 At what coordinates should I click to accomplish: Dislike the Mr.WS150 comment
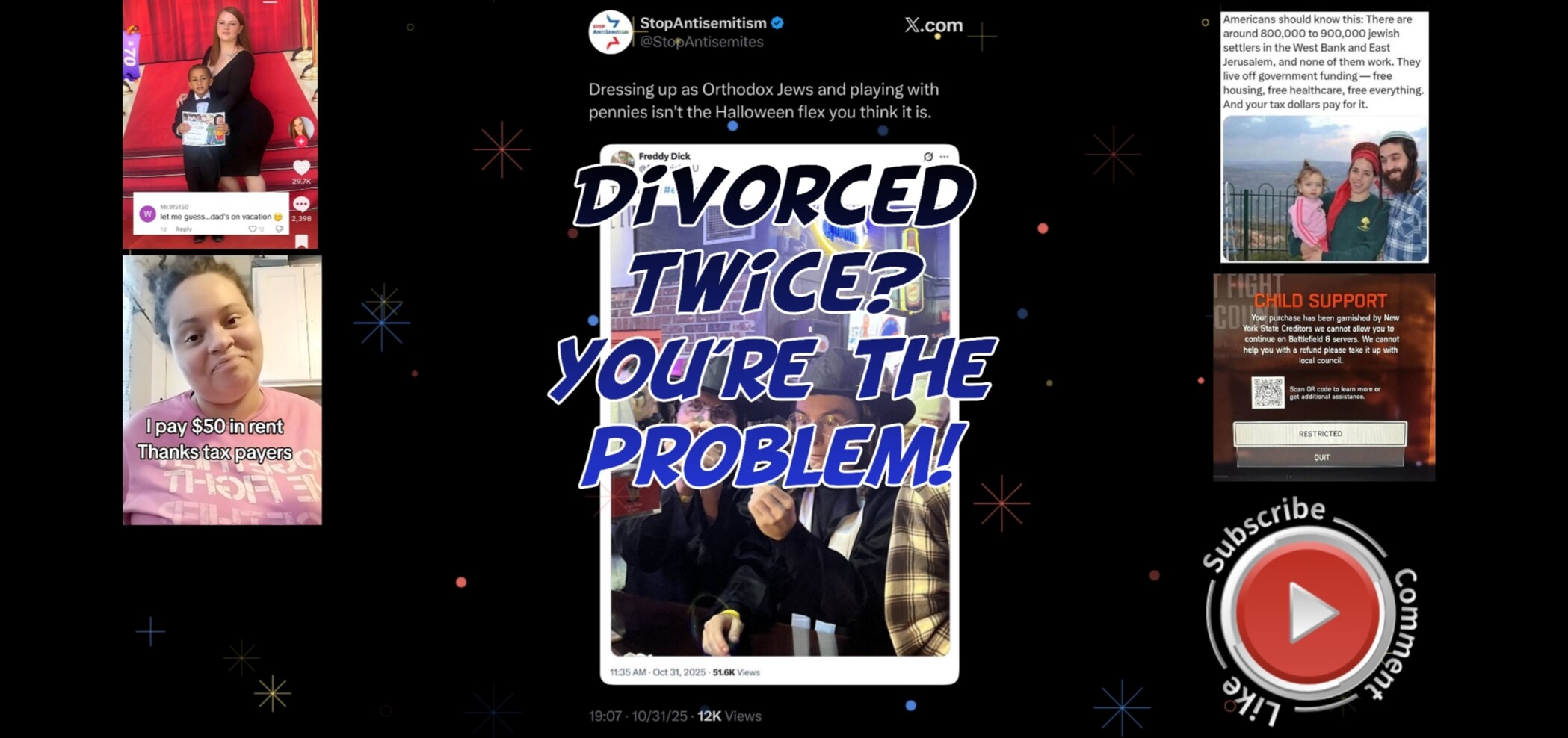click(280, 229)
